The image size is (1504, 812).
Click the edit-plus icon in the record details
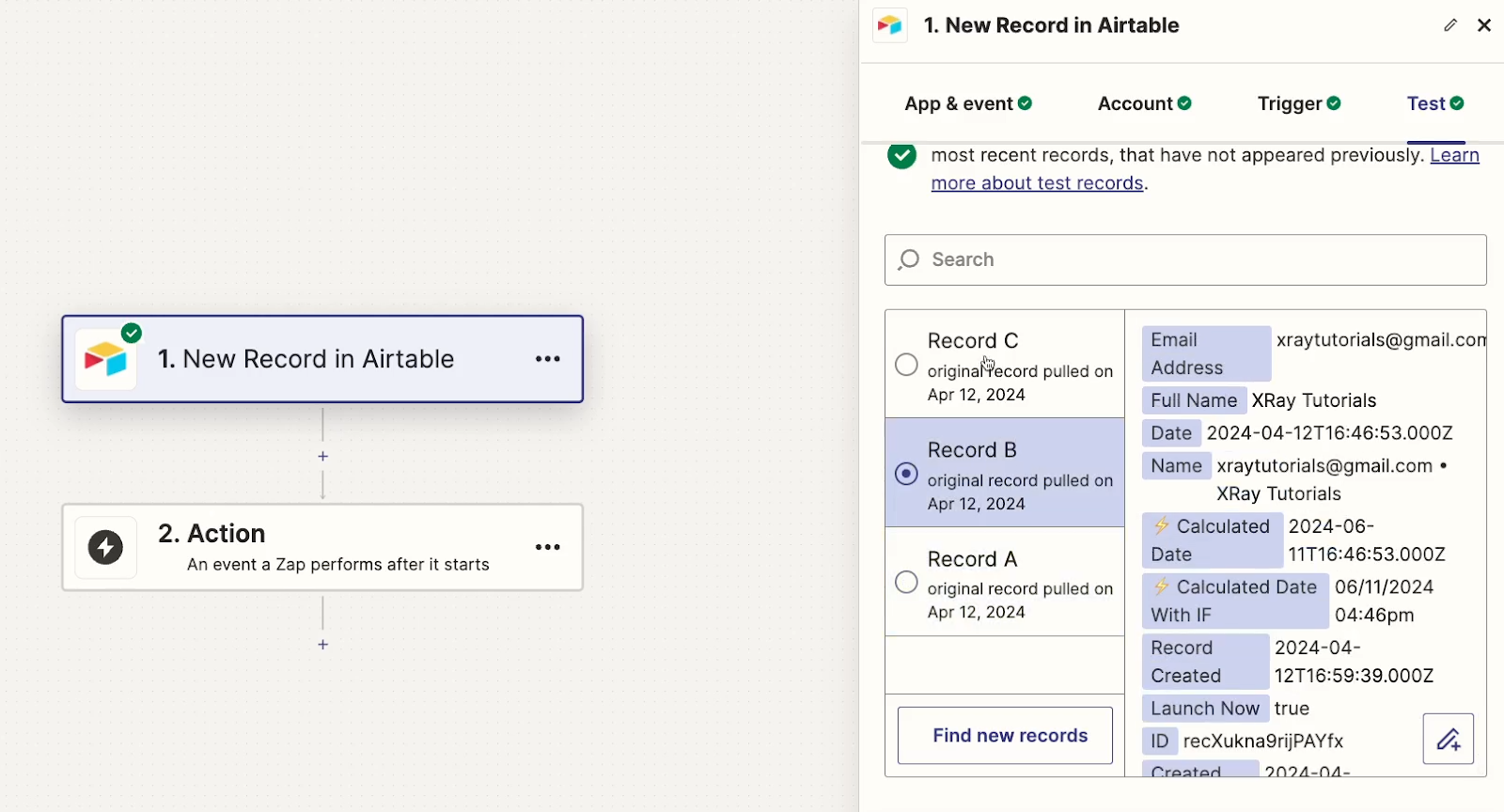tap(1449, 739)
